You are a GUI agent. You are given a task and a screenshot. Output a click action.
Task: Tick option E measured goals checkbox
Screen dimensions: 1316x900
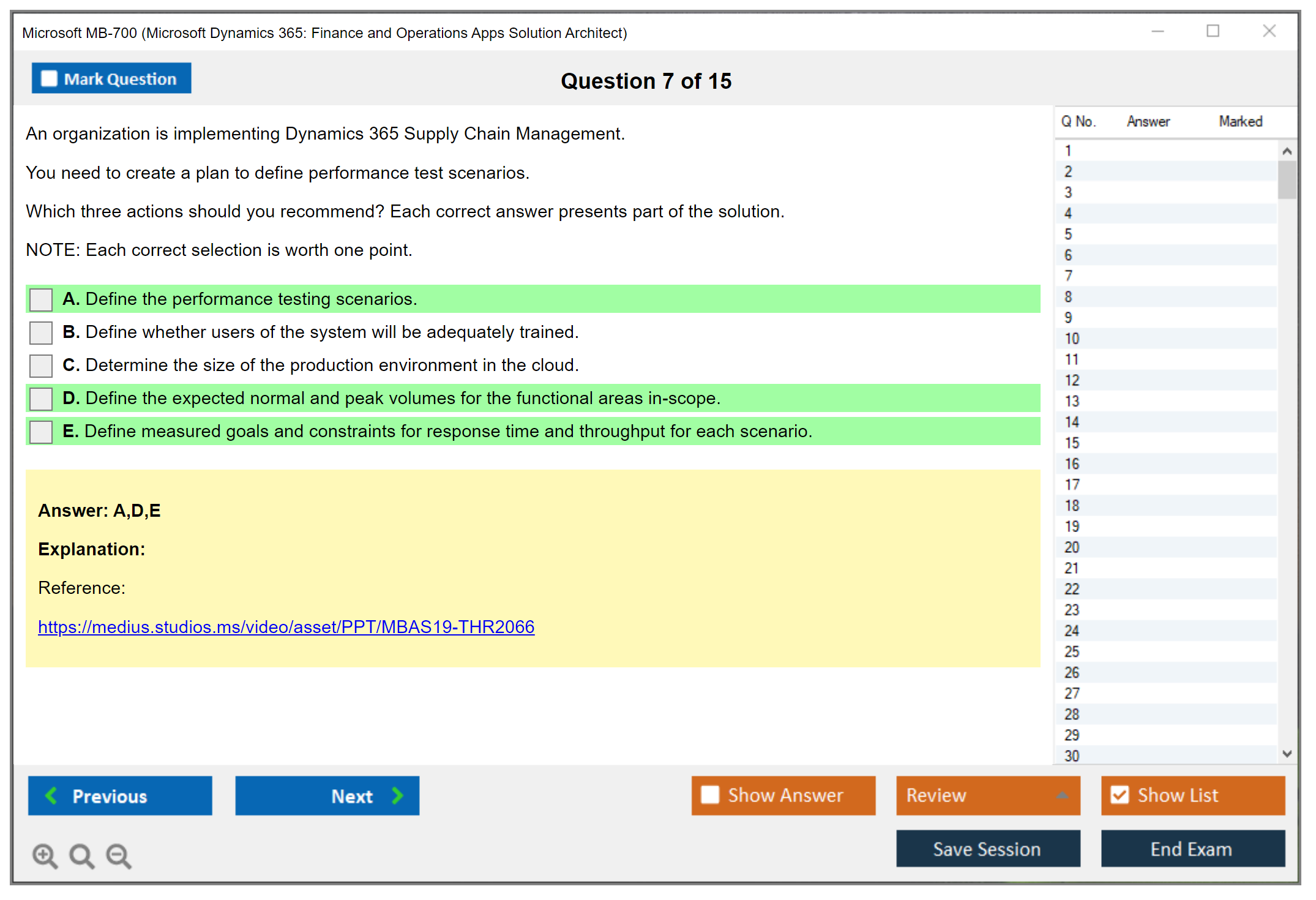pyautogui.click(x=41, y=432)
